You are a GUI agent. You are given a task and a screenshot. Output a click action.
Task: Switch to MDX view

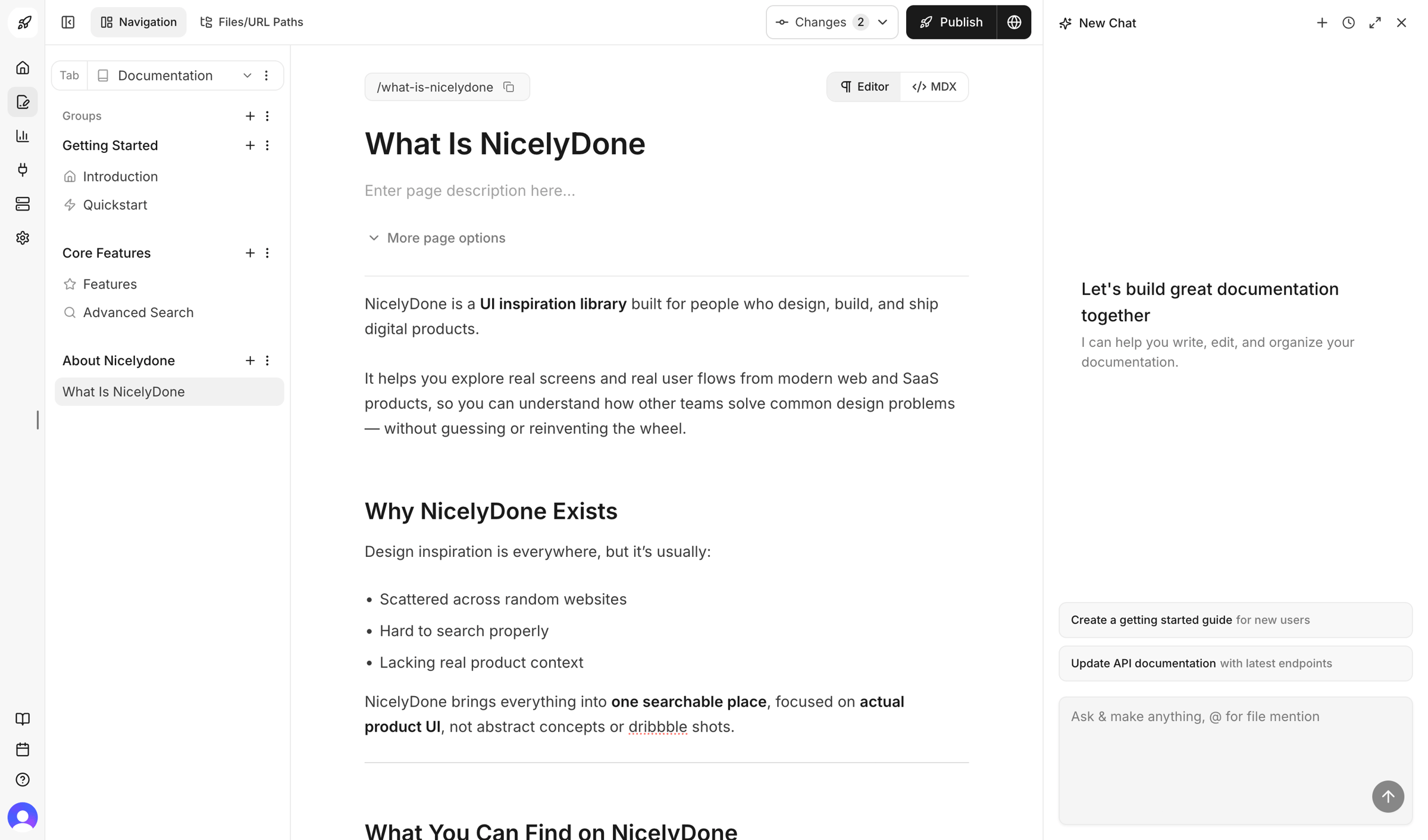[934, 87]
